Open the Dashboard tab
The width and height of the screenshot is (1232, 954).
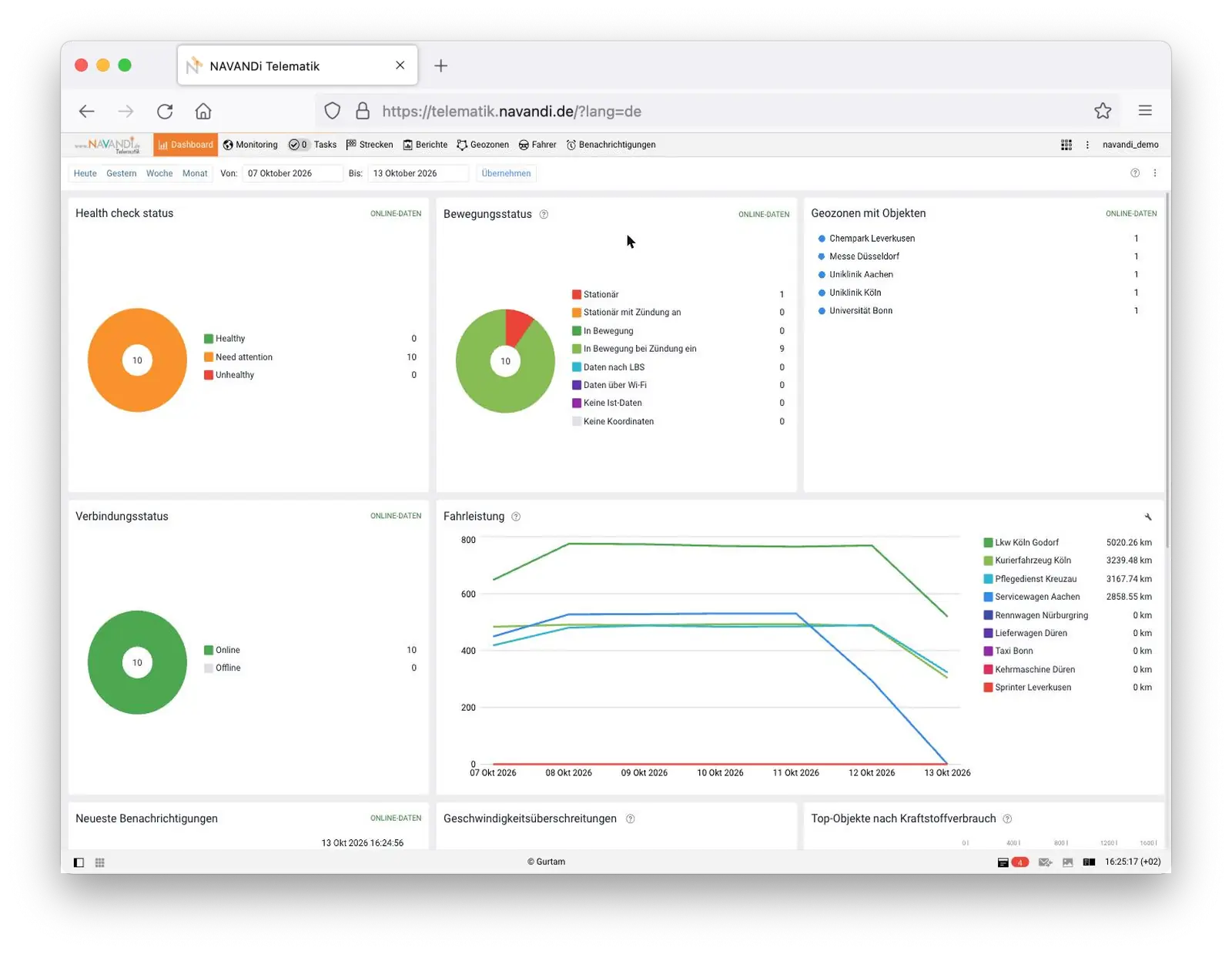(186, 145)
